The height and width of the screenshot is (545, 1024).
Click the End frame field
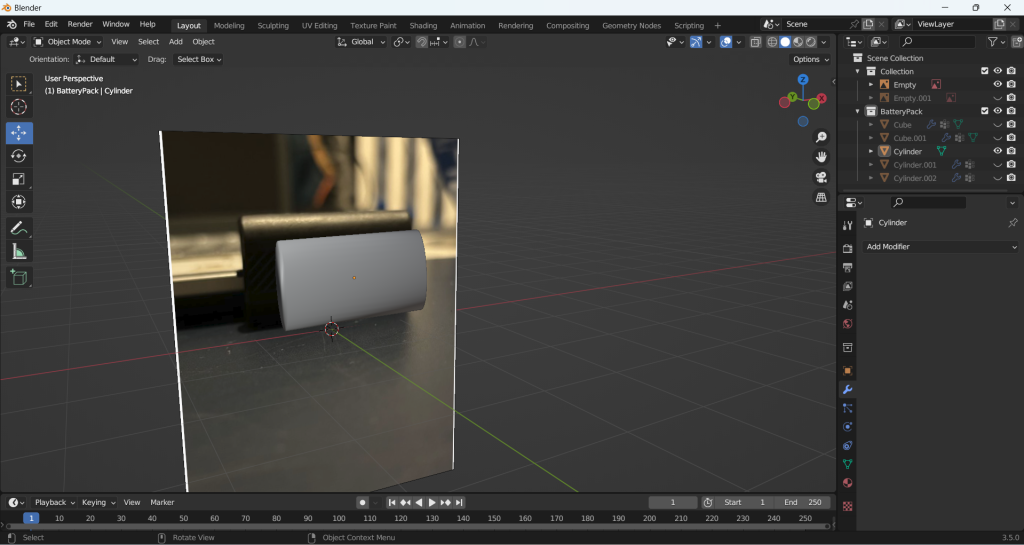pos(803,502)
